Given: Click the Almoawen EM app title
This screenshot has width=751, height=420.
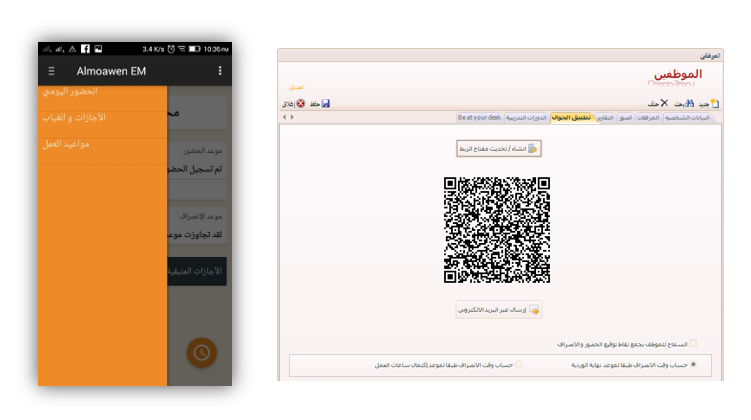Looking at the screenshot, I should (x=111, y=71).
